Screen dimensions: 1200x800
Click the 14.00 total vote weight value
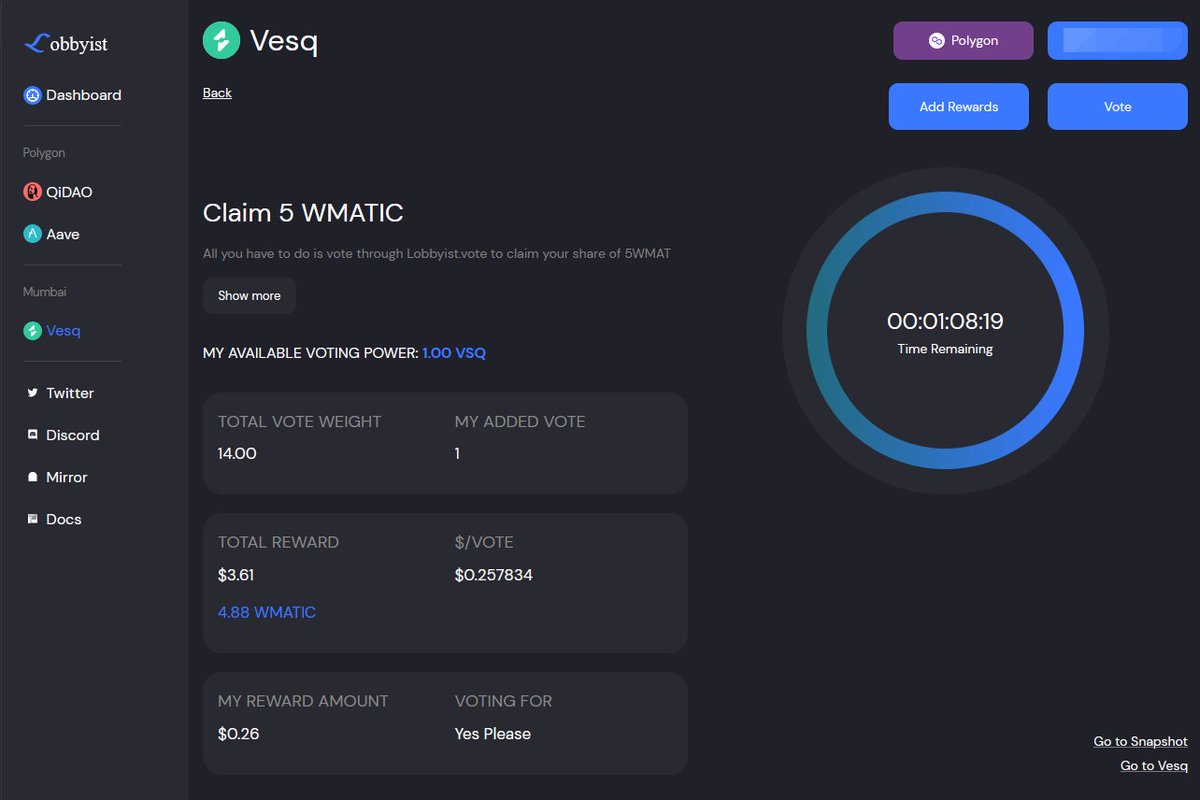[x=237, y=454]
